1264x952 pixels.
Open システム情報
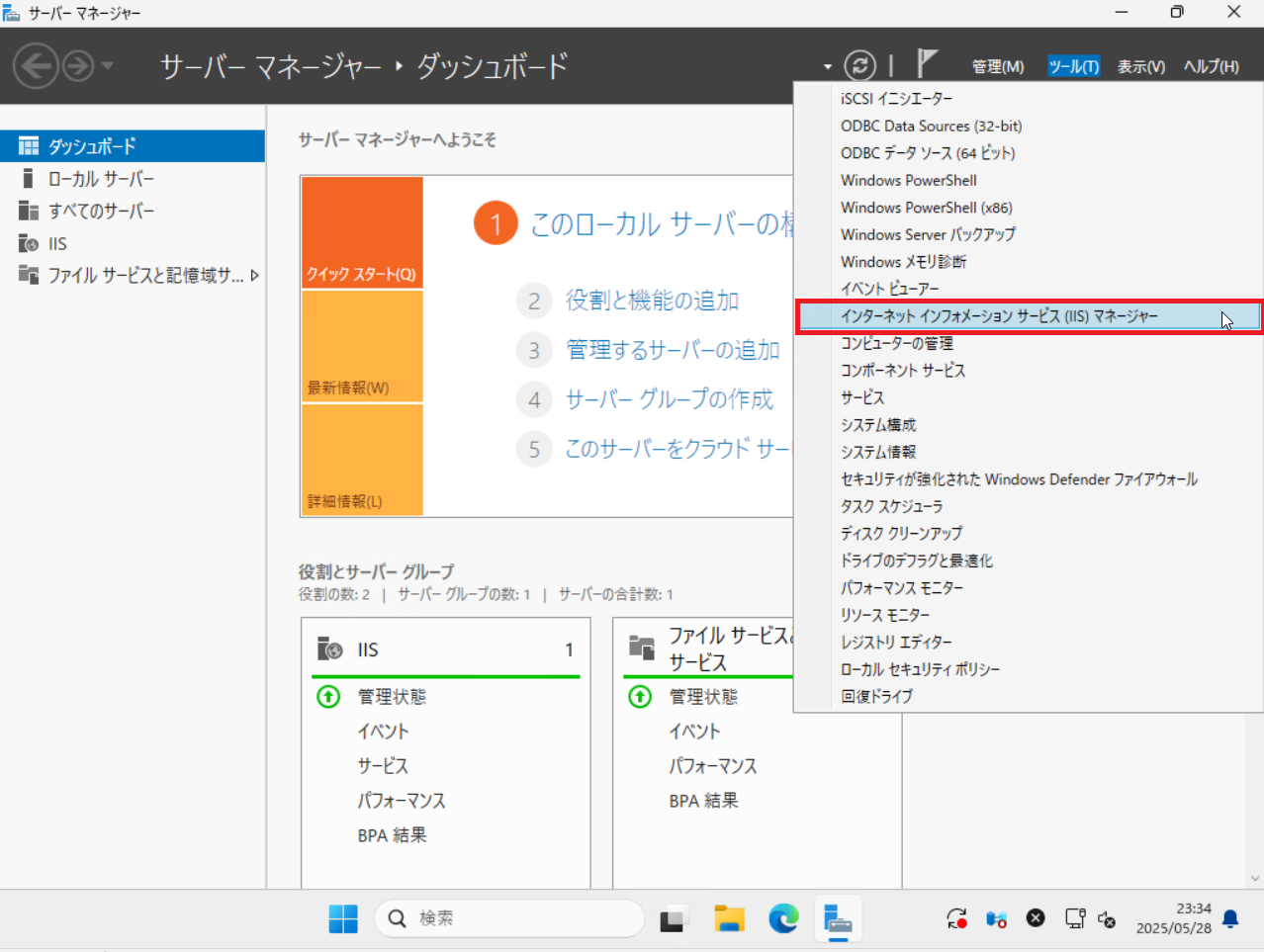pyautogui.click(x=1029, y=452)
